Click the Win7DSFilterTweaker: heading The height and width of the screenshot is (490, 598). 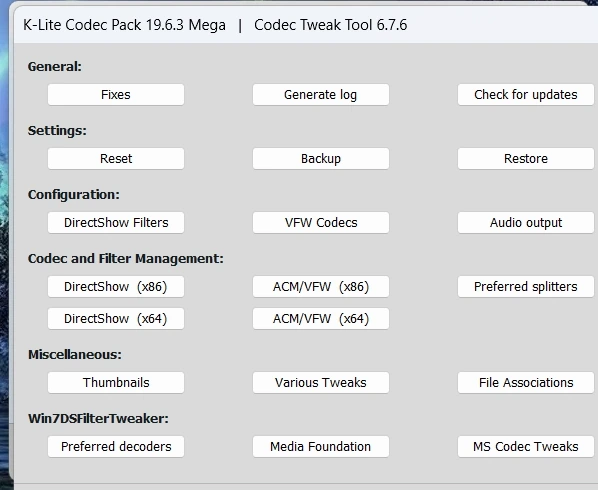click(98, 419)
